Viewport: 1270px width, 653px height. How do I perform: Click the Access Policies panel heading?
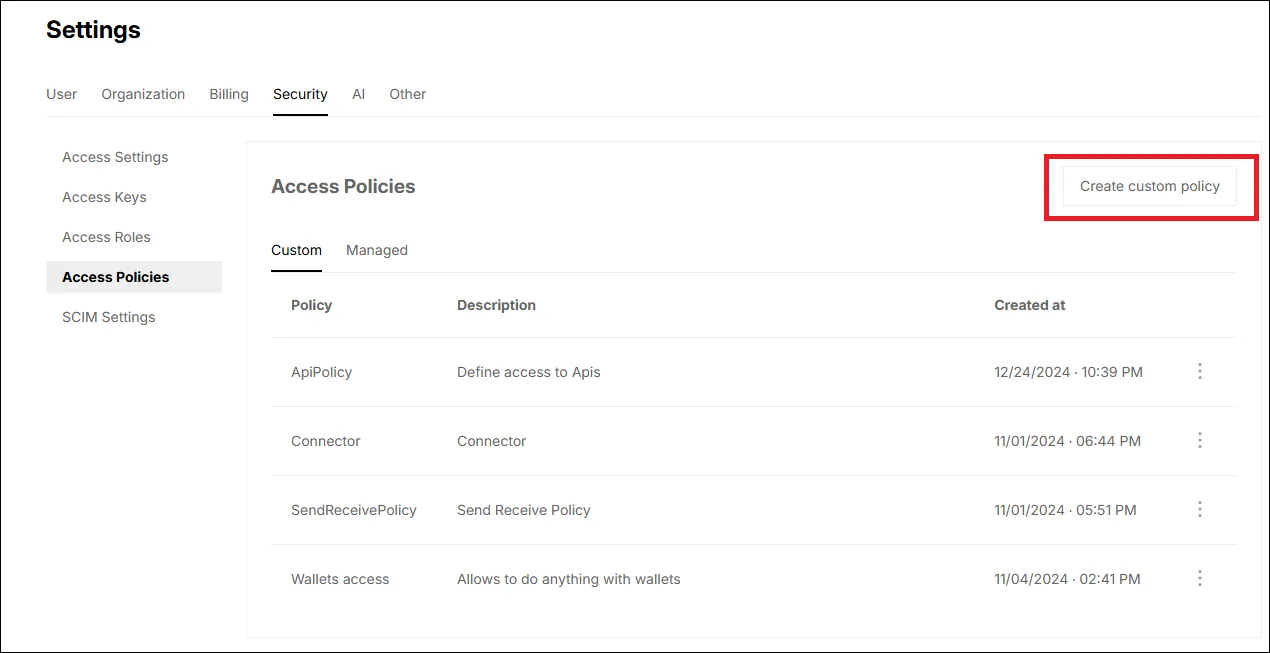343,186
